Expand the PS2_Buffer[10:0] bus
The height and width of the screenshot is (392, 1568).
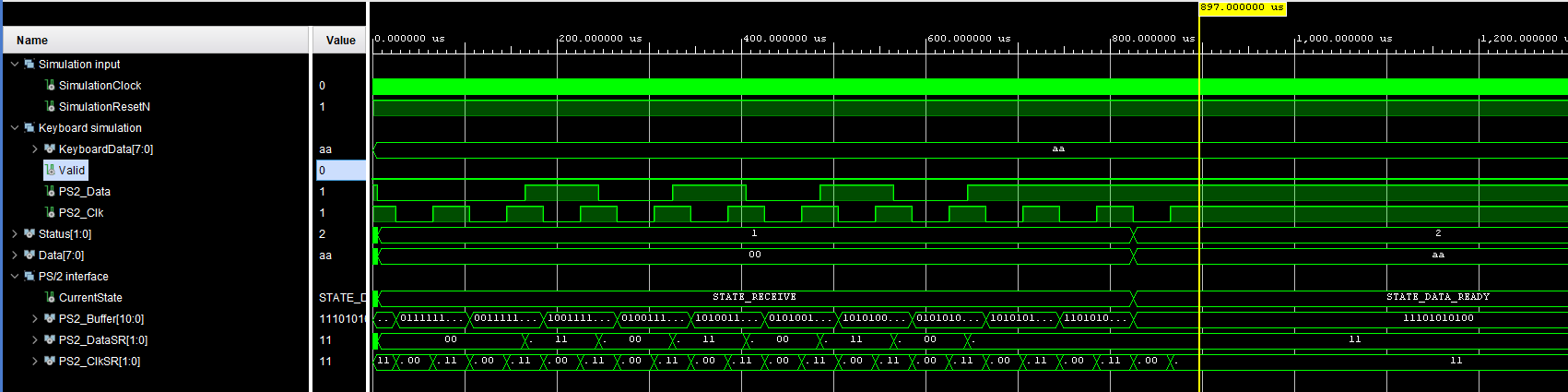click(x=35, y=319)
